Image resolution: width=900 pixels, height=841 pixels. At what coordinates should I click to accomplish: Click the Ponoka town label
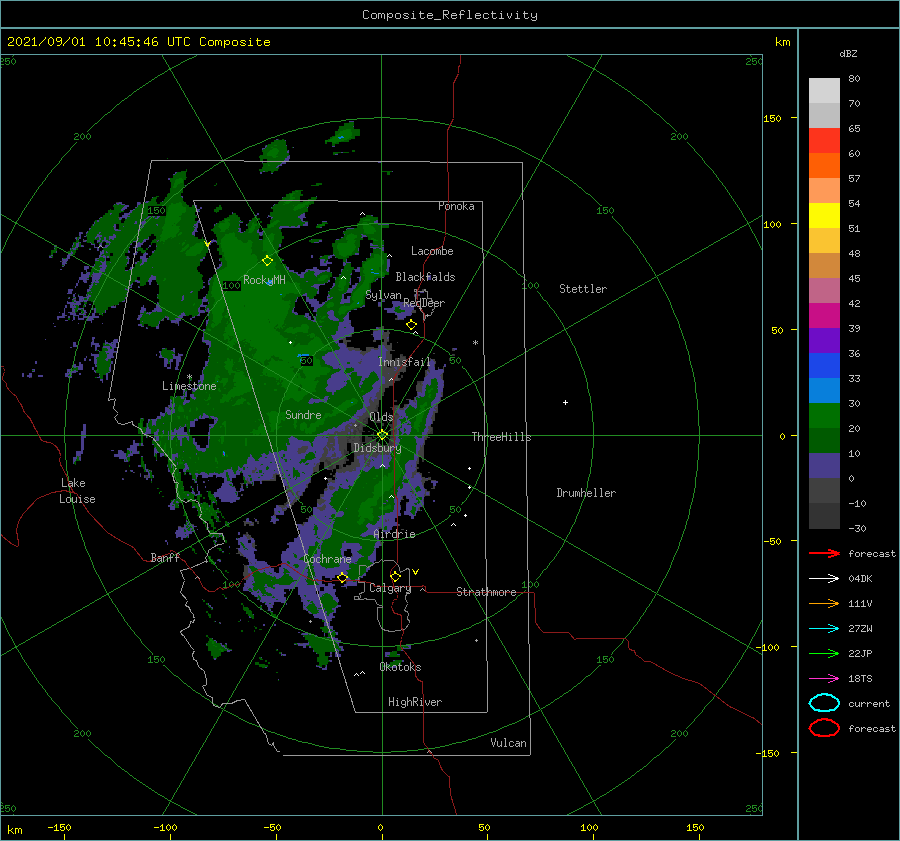click(456, 206)
